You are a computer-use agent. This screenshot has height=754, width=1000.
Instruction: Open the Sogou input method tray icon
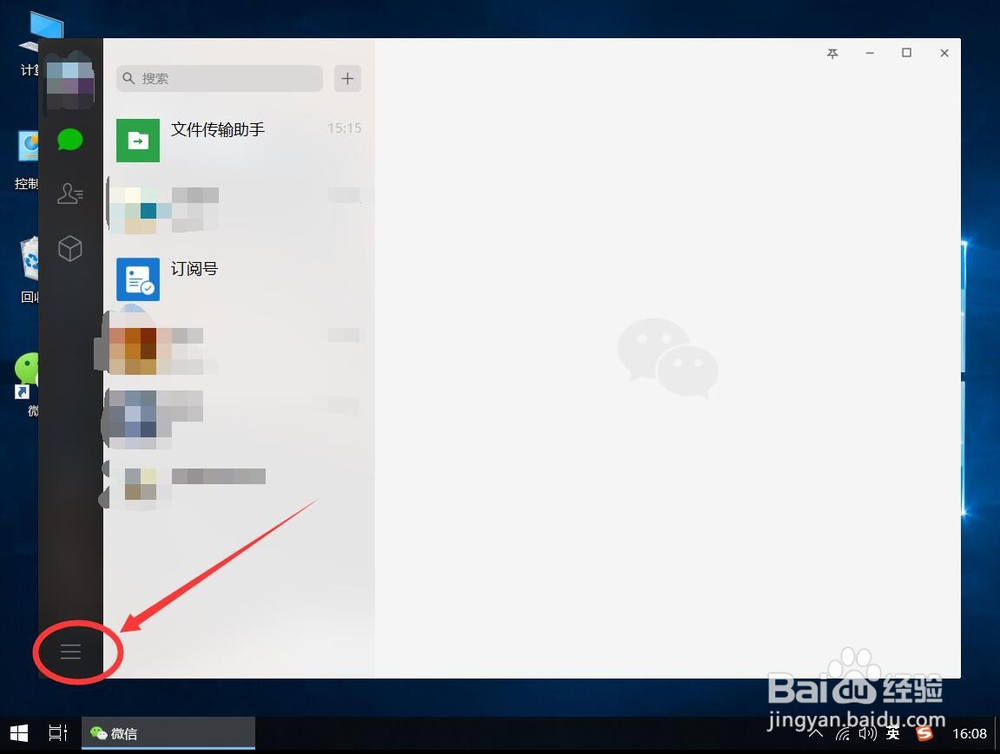tap(925, 734)
